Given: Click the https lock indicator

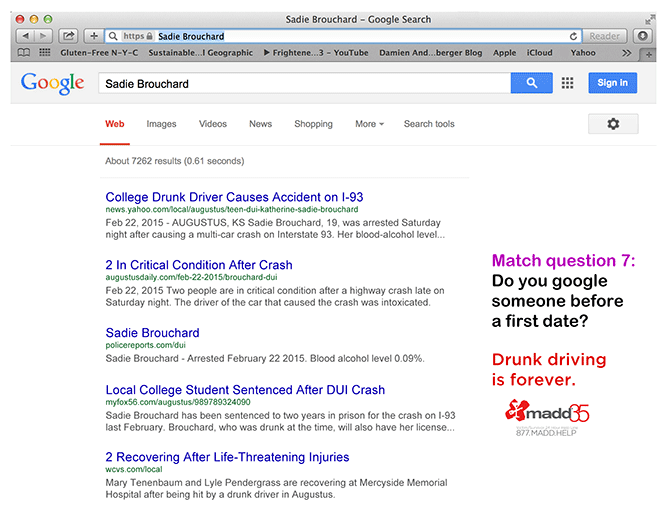Looking at the screenshot, I should coord(138,36).
